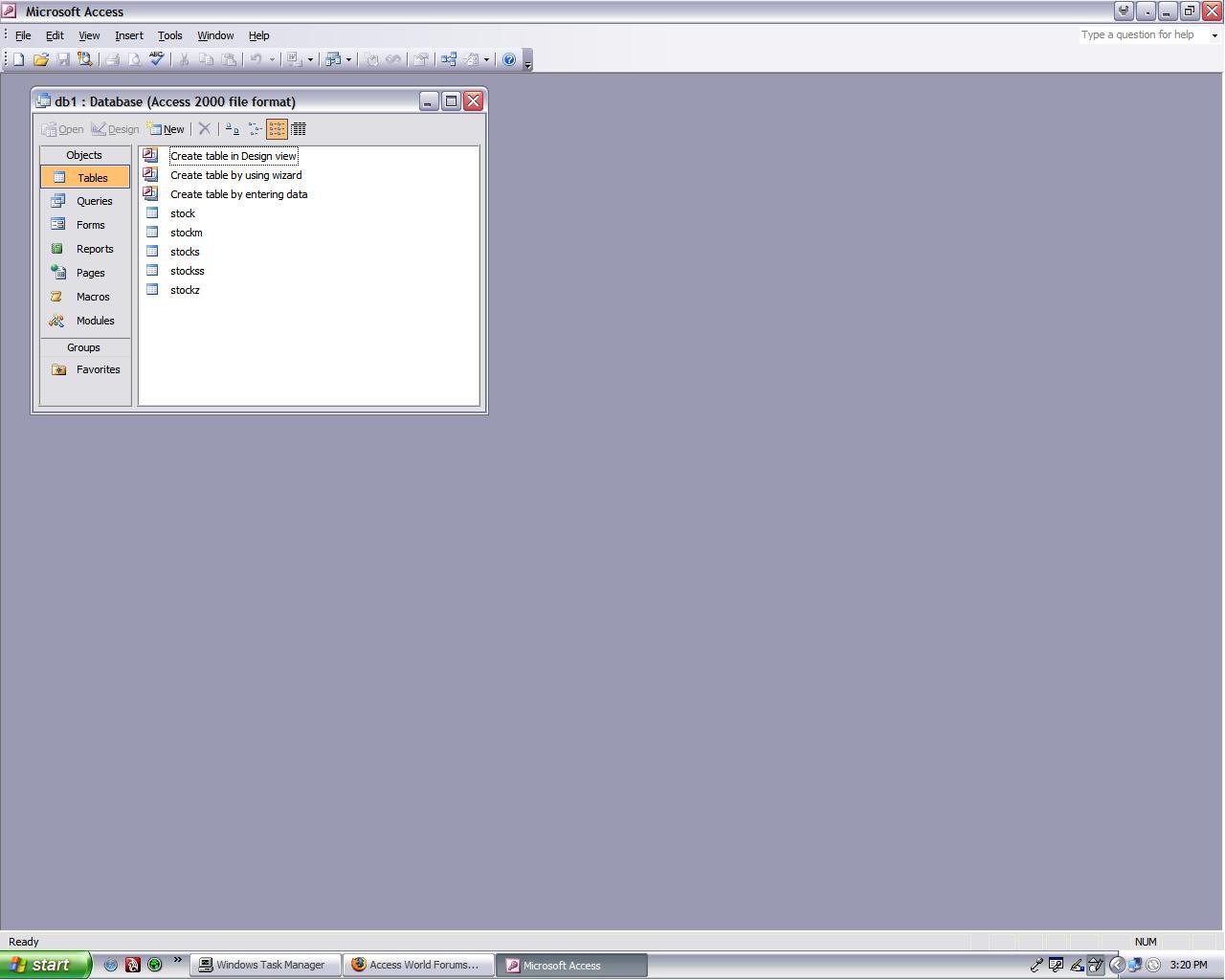Click the Objects header button
This screenshot has width=1225, height=980.
85,155
